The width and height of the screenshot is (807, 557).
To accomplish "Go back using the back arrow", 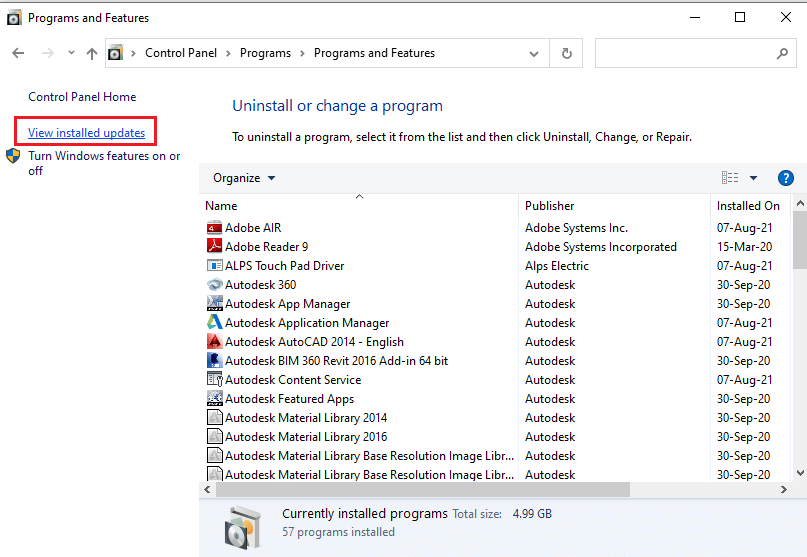I will [x=18, y=53].
